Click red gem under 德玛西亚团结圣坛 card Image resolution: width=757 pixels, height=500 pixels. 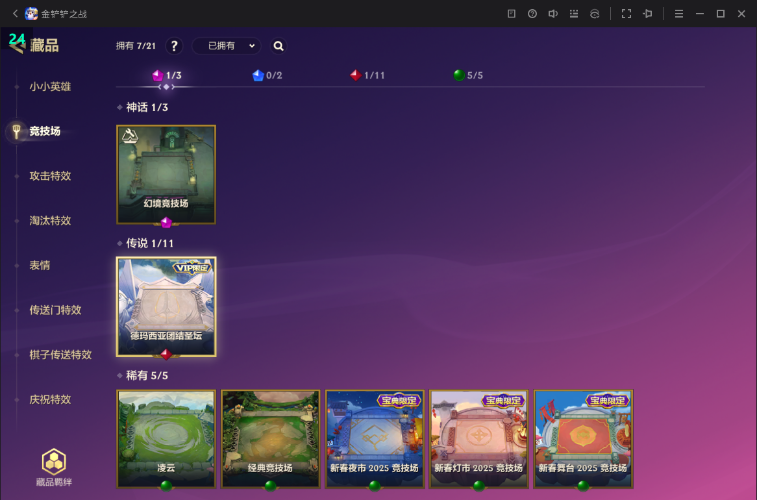click(166, 355)
